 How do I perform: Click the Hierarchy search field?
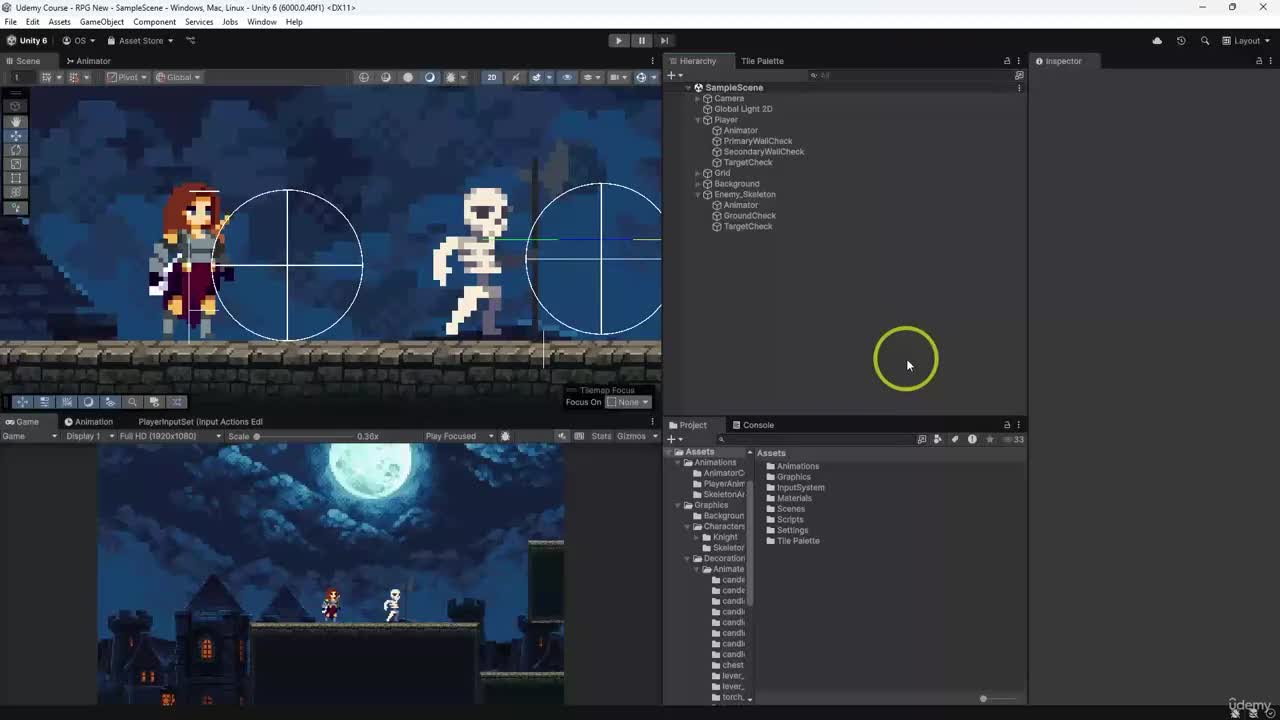pyautogui.click(x=910, y=75)
